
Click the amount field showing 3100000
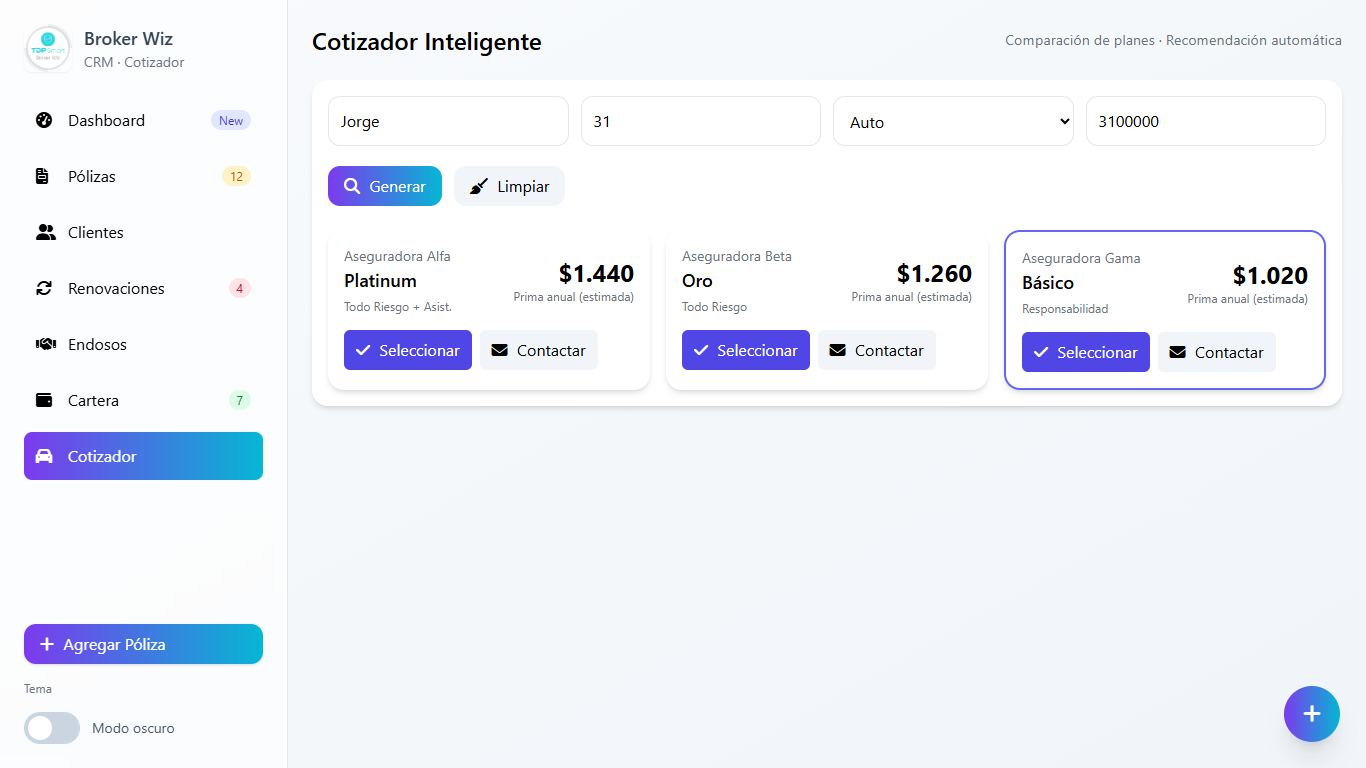[x=1205, y=122]
